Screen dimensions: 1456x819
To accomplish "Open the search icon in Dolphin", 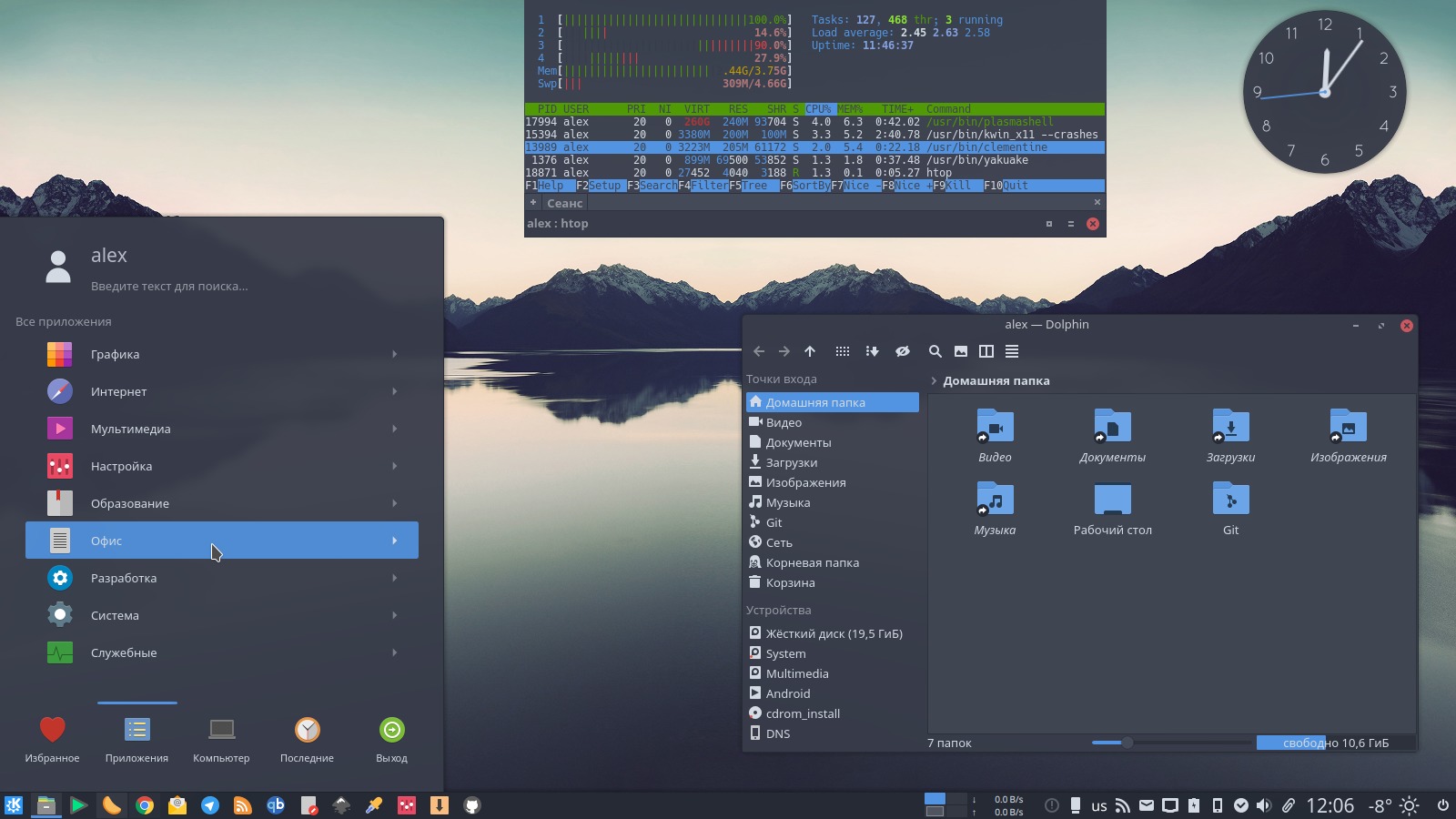I will (935, 351).
